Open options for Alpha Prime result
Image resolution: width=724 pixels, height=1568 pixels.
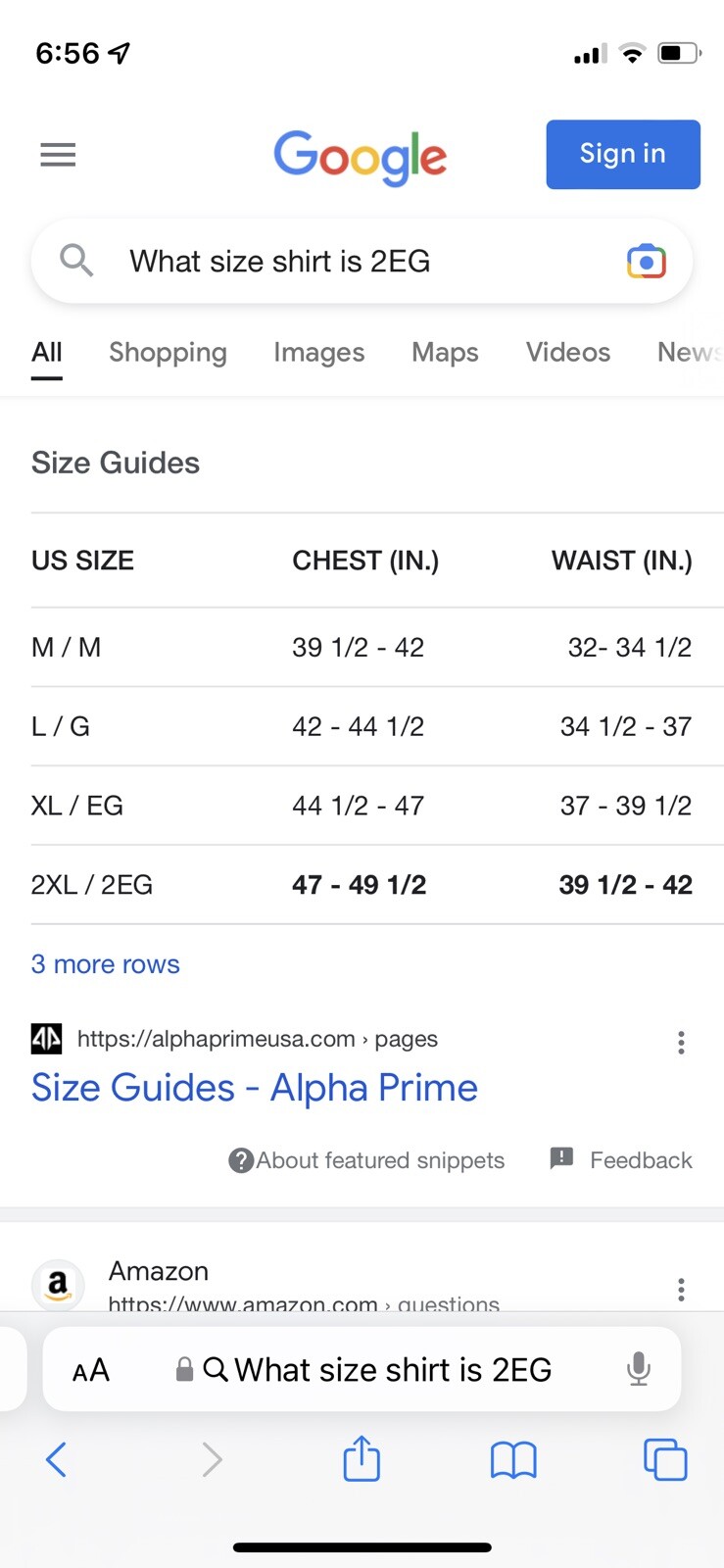681,1043
